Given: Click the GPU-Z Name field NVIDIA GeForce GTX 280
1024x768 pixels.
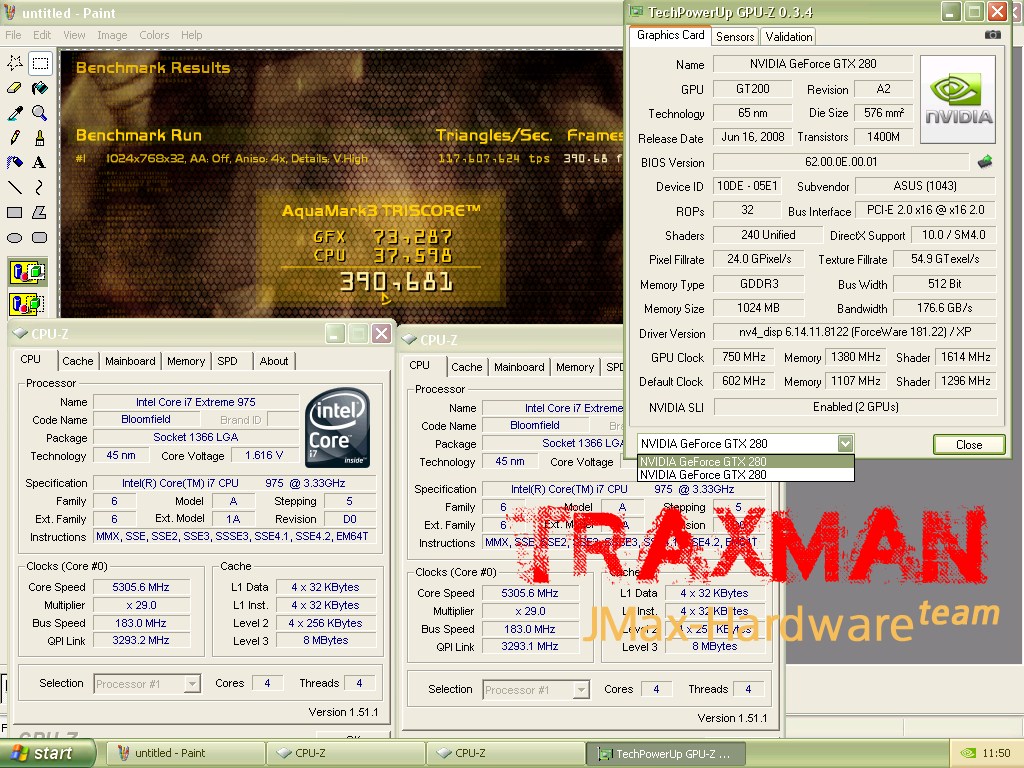Looking at the screenshot, I should click(812, 64).
